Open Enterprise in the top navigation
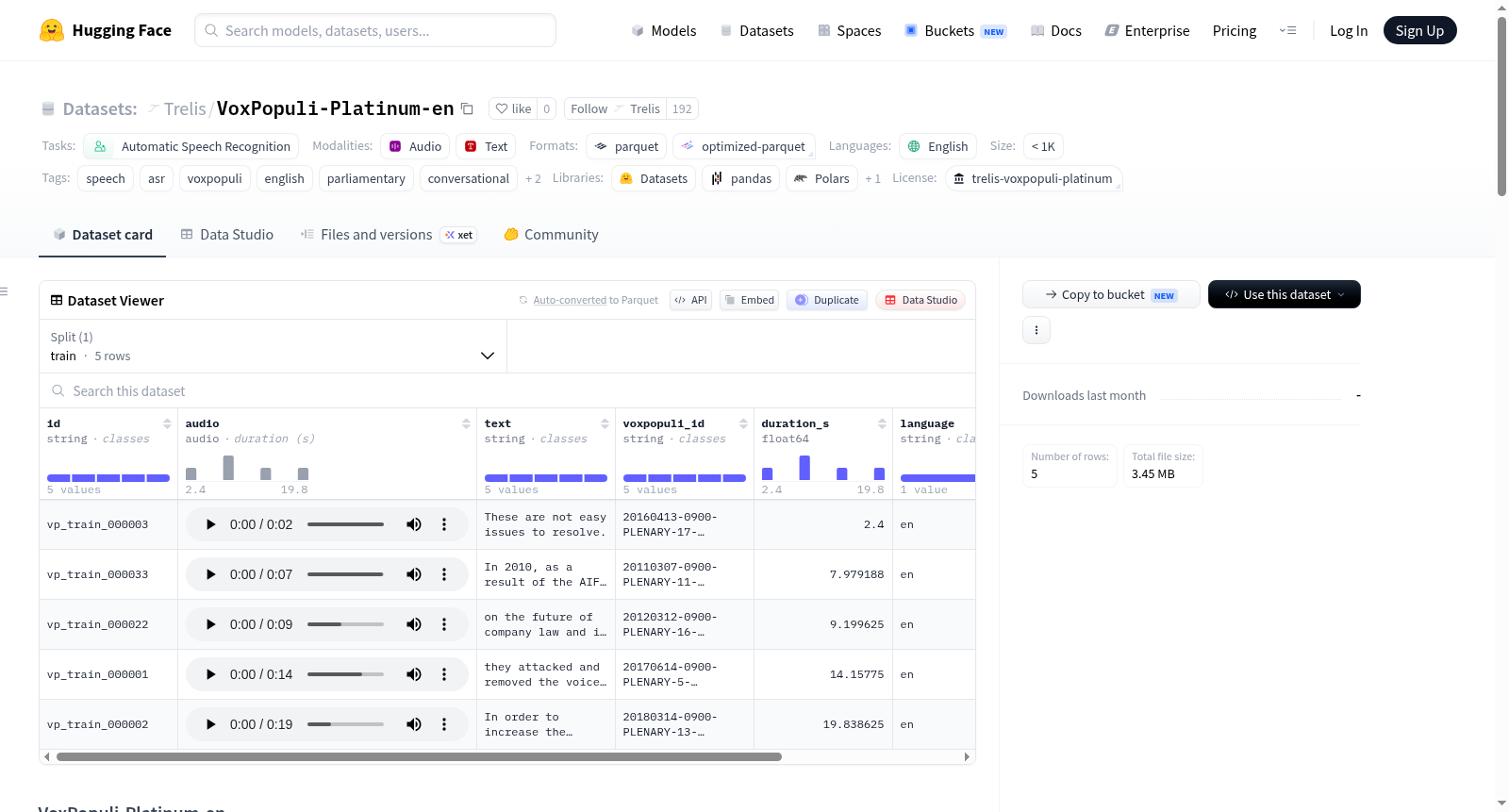This screenshot has width=1509, height=812. (x=1147, y=31)
